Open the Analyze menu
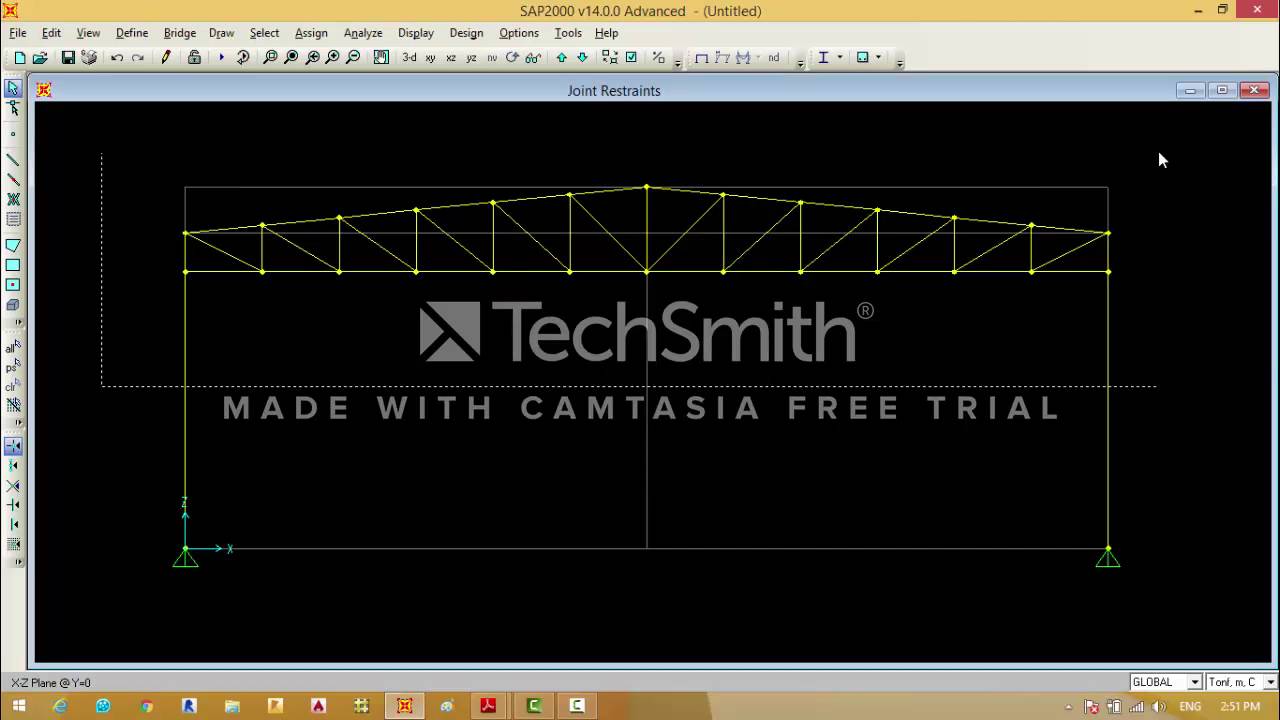This screenshot has height=720, width=1280. [x=363, y=33]
